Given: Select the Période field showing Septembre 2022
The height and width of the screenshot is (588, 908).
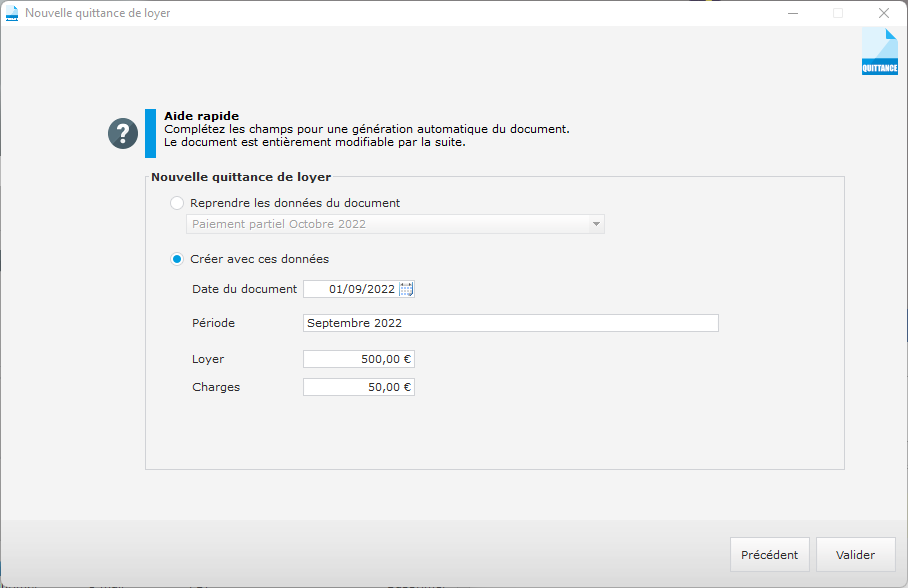Looking at the screenshot, I should click(x=510, y=322).
